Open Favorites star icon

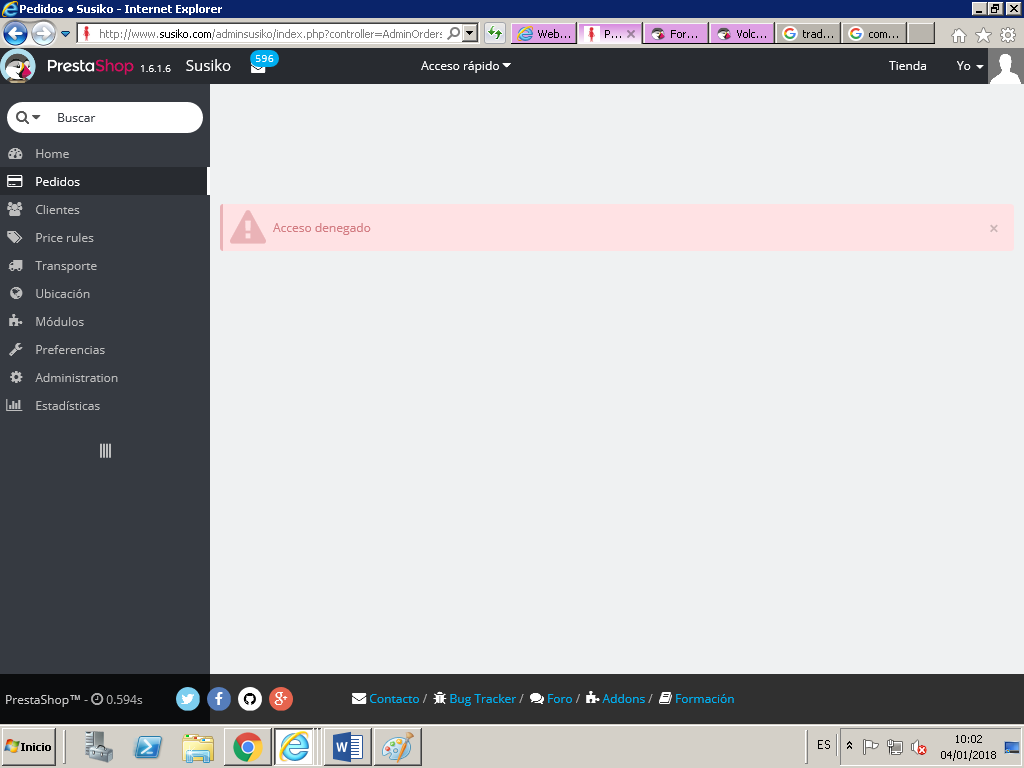(x=984, y=35)
